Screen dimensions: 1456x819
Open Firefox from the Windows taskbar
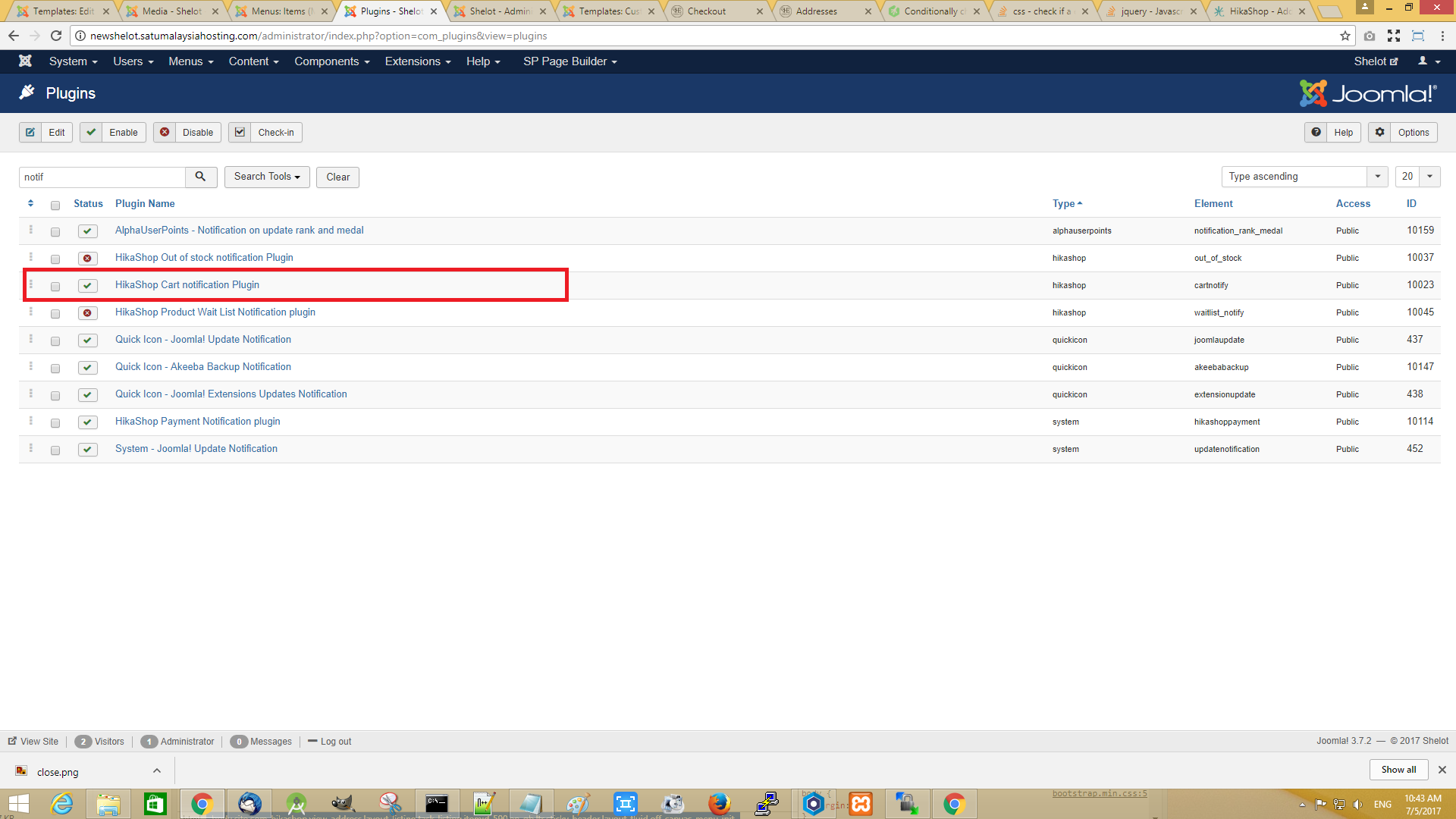point(718,803)
